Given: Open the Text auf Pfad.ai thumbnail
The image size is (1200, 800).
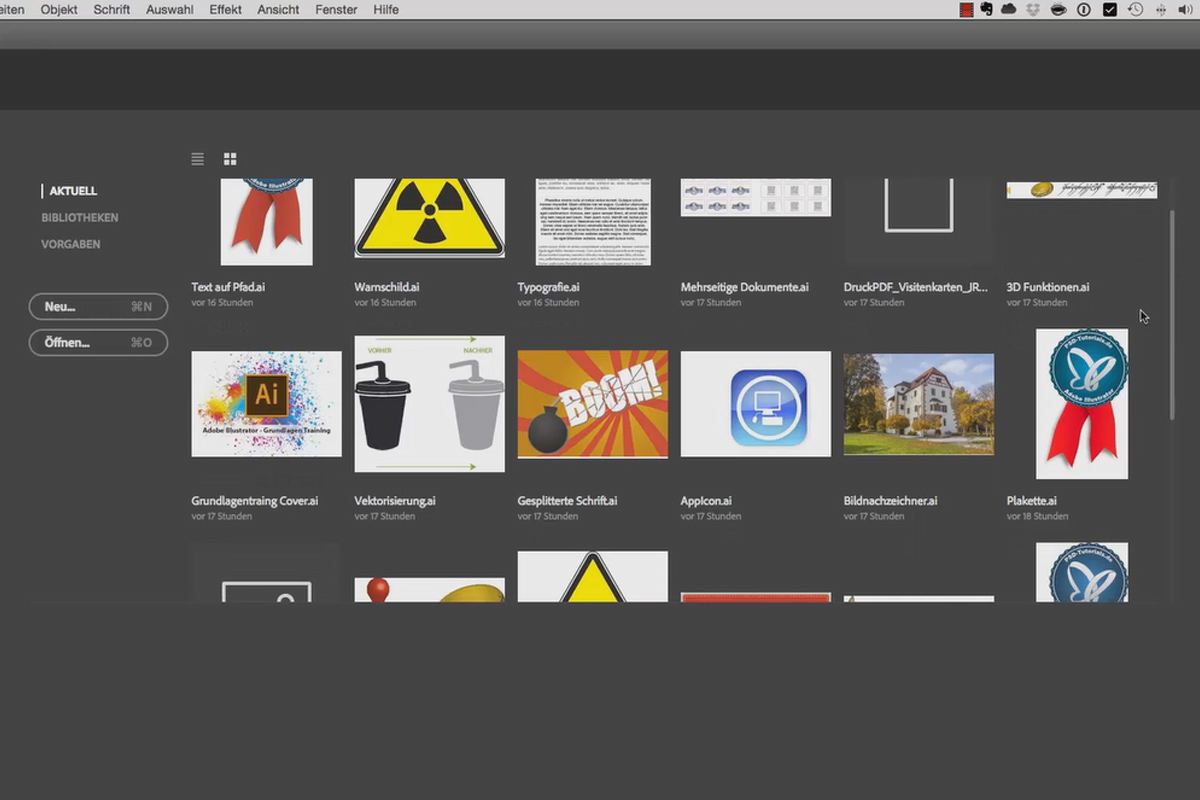Looking at the screenshot, I should (x=266, y=222).
